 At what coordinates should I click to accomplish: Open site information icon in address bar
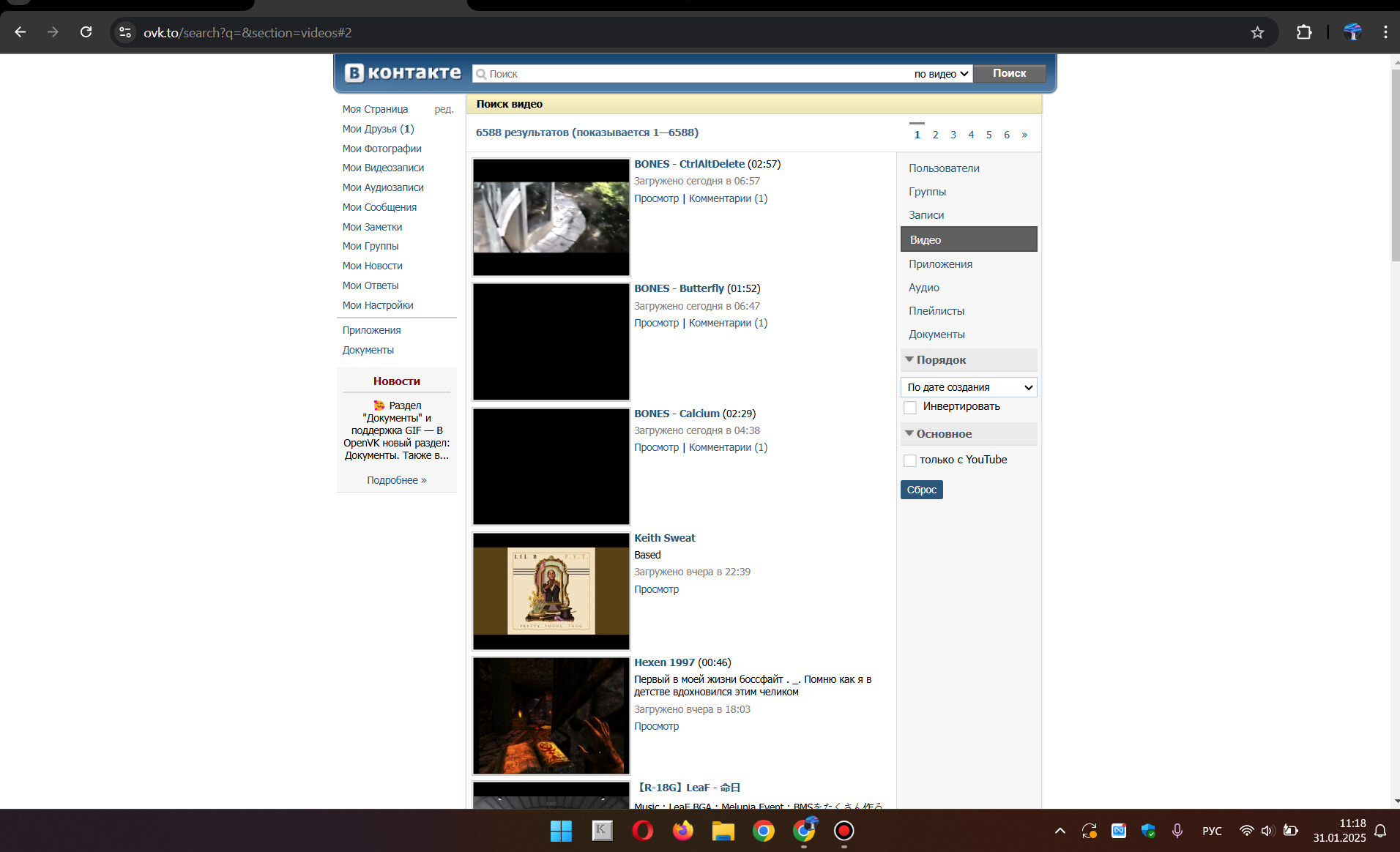125,32
